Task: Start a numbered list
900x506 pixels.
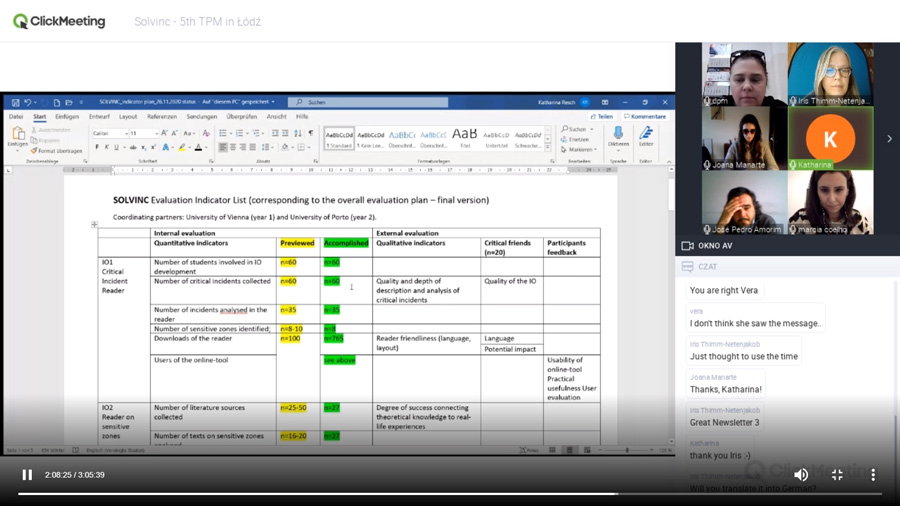Action: 239,133
